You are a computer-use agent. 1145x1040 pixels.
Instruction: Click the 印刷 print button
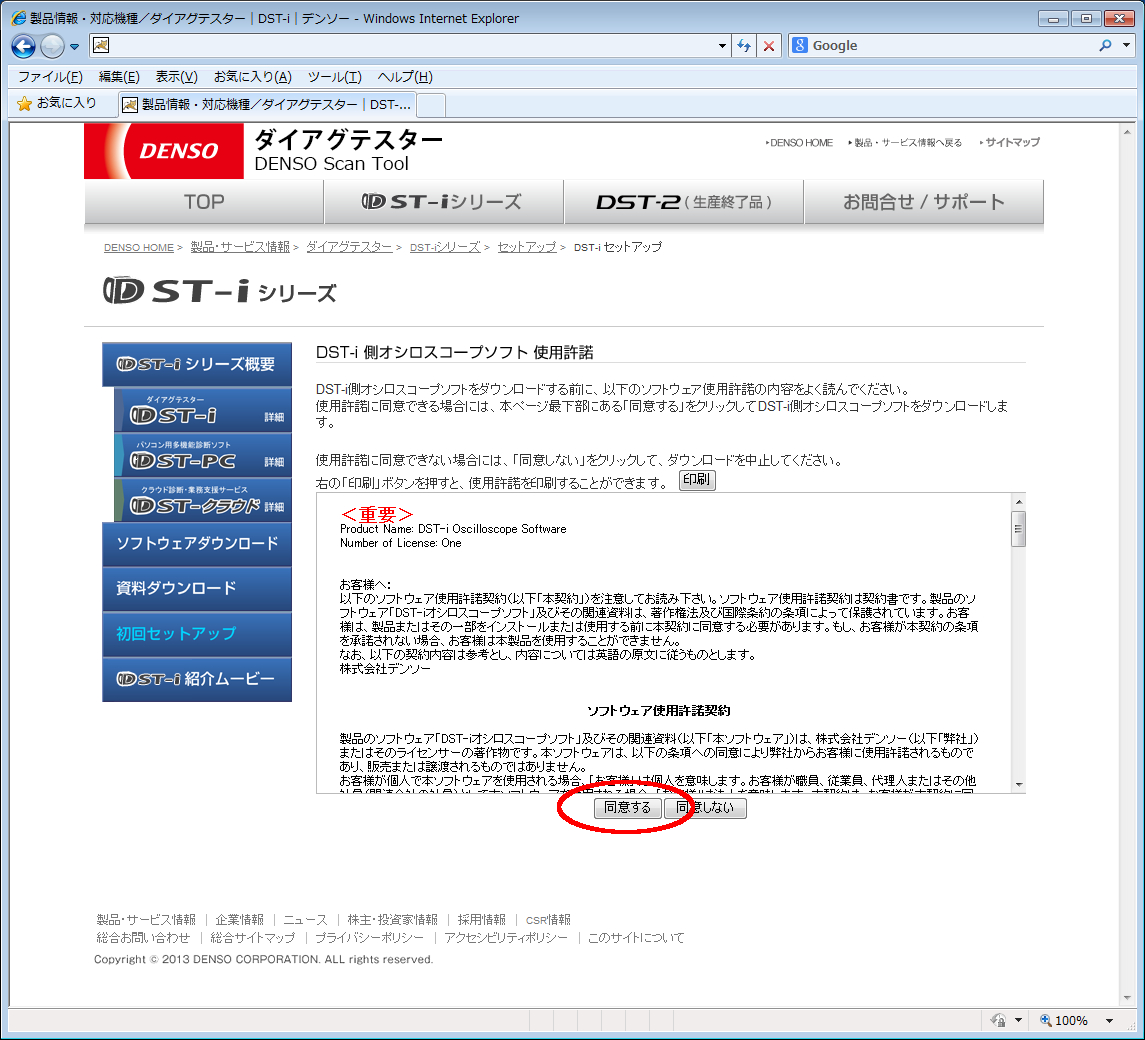[697, 480]
